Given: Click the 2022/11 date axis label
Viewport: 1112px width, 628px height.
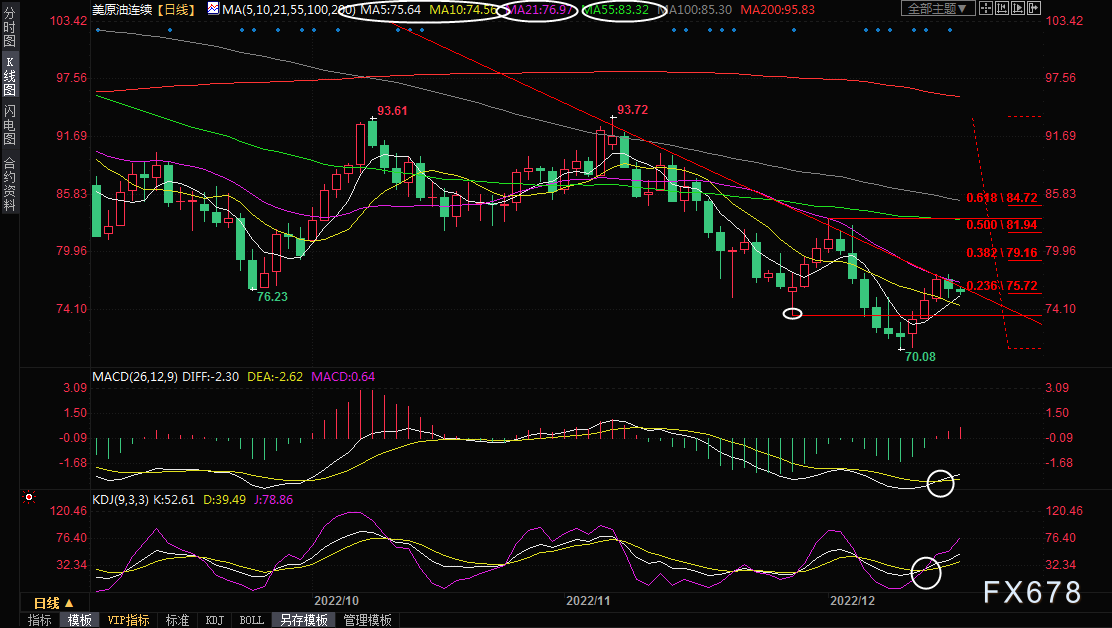Looking at the screenshot, I should (x=588, y=600).
